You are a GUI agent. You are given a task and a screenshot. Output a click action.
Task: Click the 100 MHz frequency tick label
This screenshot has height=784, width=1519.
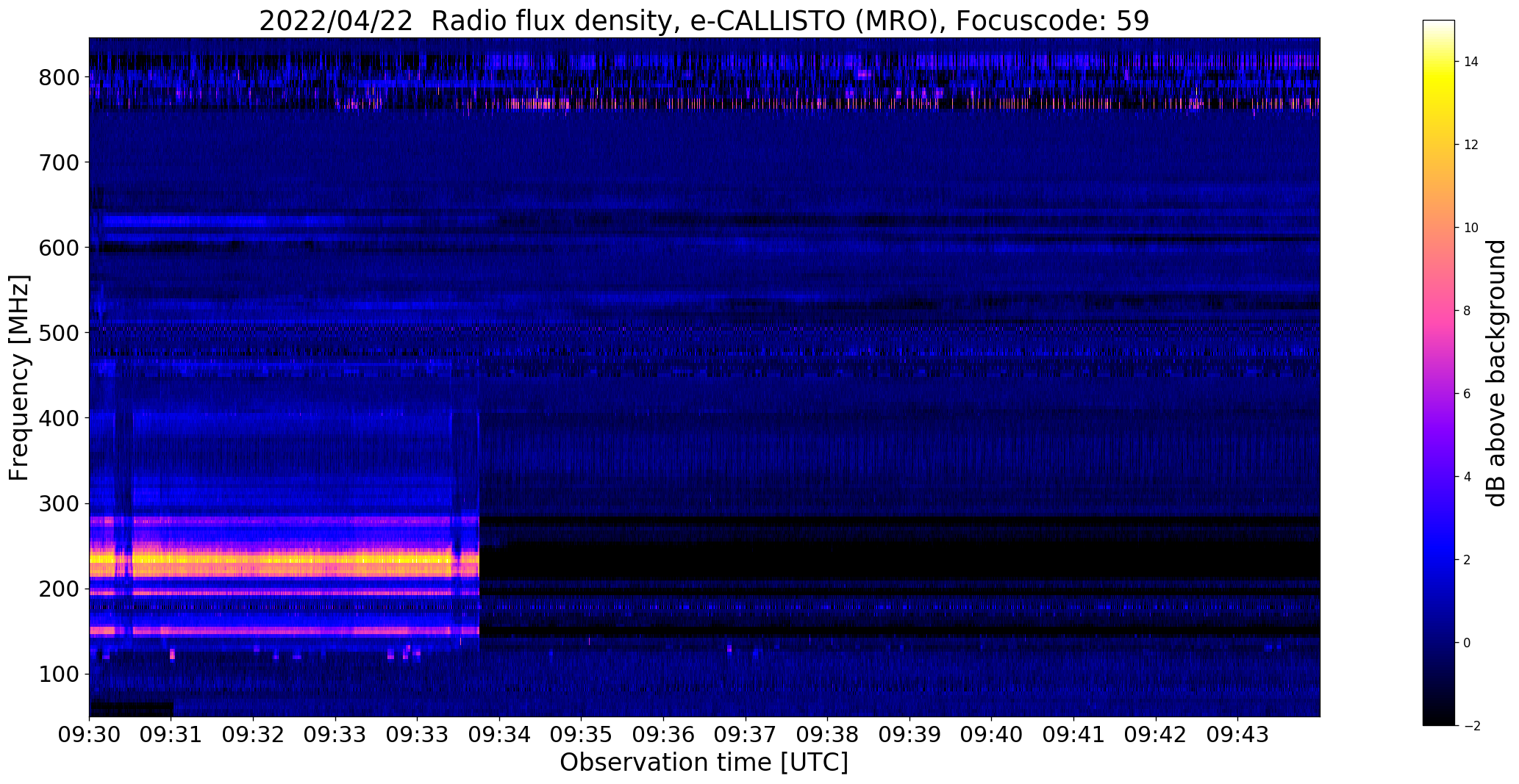pyautogui.click(x=59, y=675)
